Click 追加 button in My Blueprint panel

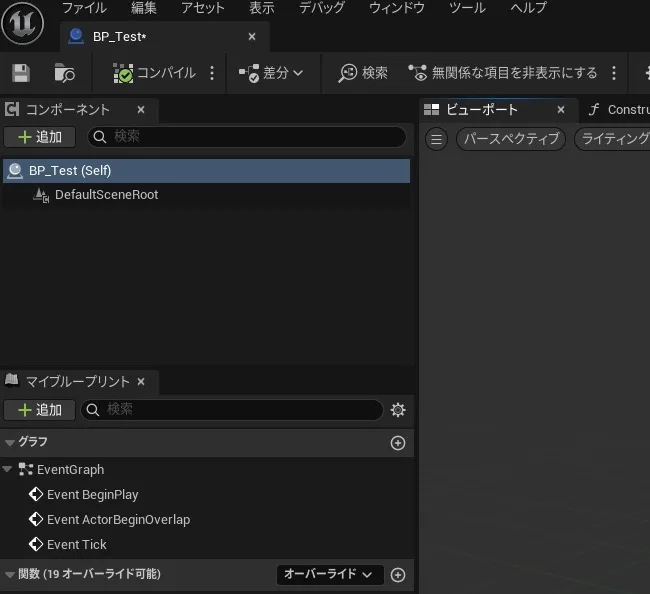pyautogui.click(x=39, y=410)
